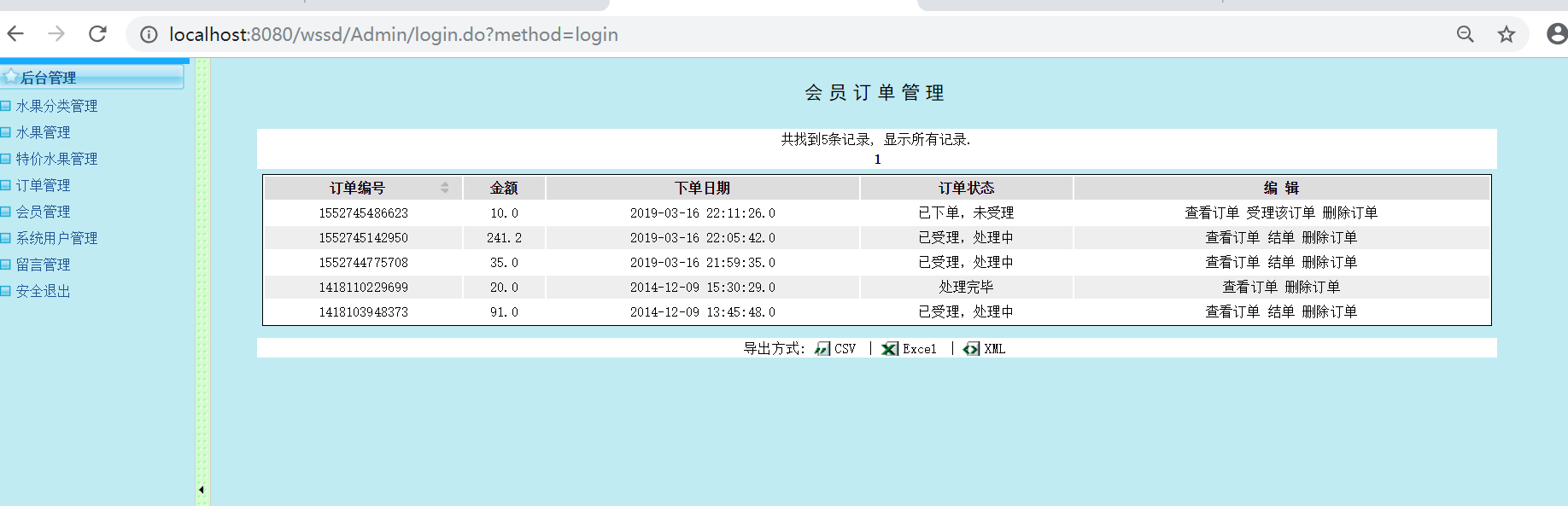Open 特价水果管理 in the sidebar
The width and height of the screenshot is (1568, 506).
pyautogui.click(x=56, y=159)
